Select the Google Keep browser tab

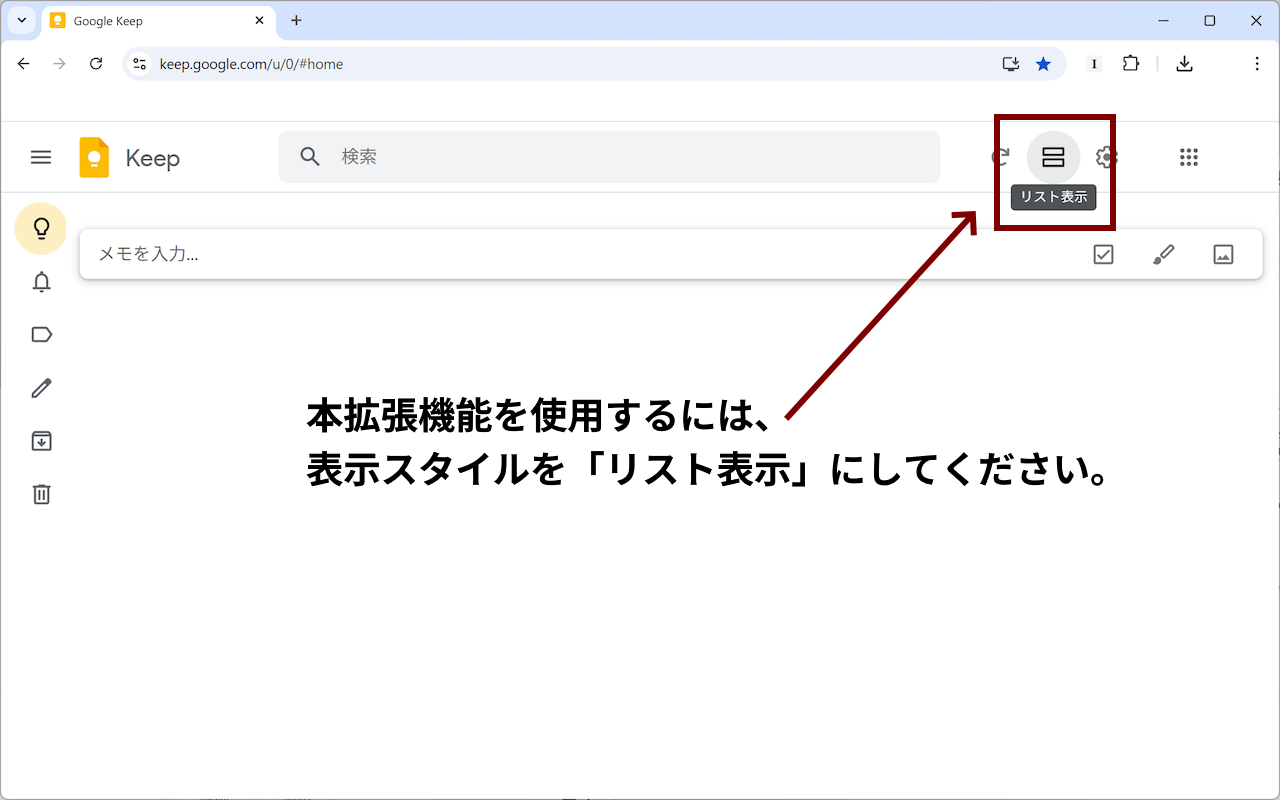point(150,21)
